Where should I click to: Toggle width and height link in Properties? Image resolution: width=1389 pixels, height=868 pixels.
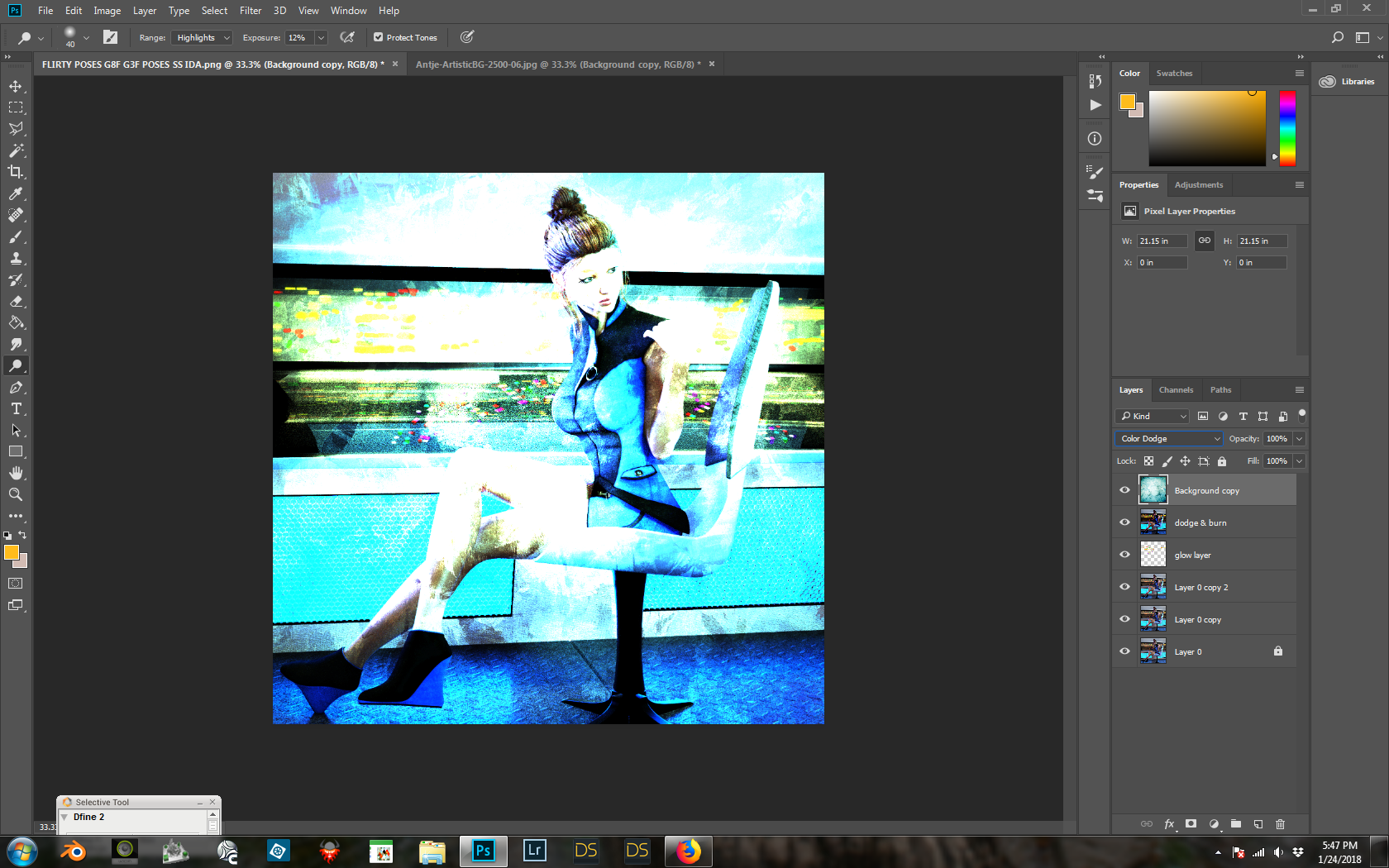pos(1205,241)
